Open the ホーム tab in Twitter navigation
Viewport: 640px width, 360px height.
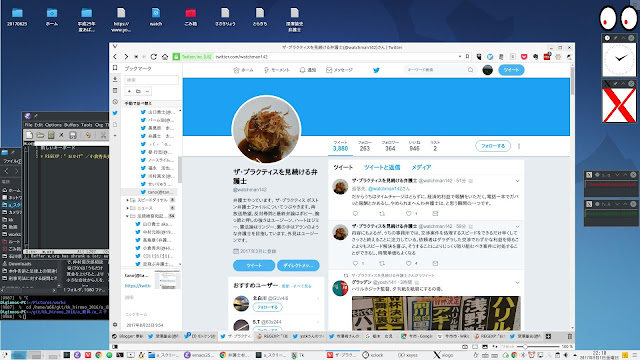click(243, 70)
